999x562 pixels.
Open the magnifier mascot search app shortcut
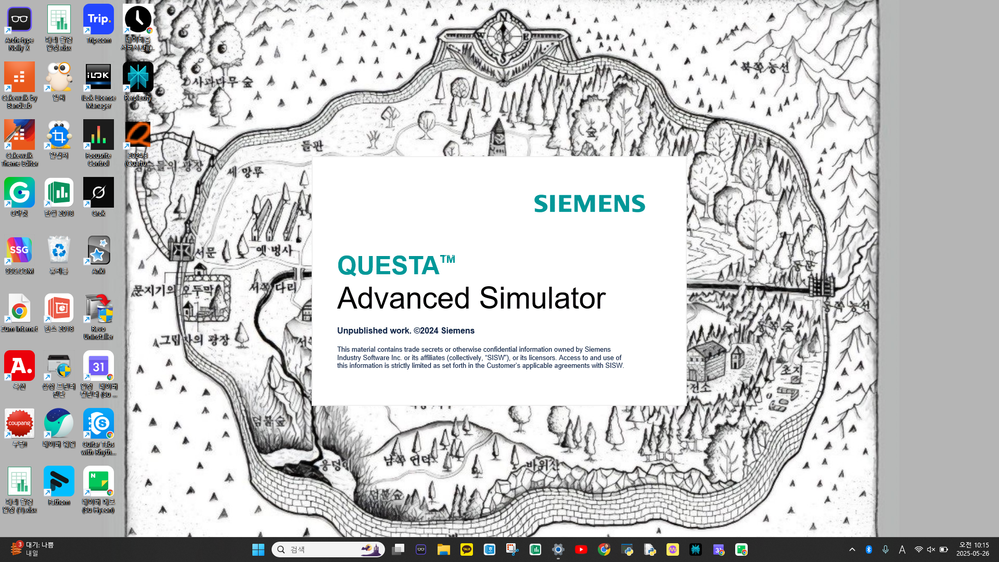59,82
